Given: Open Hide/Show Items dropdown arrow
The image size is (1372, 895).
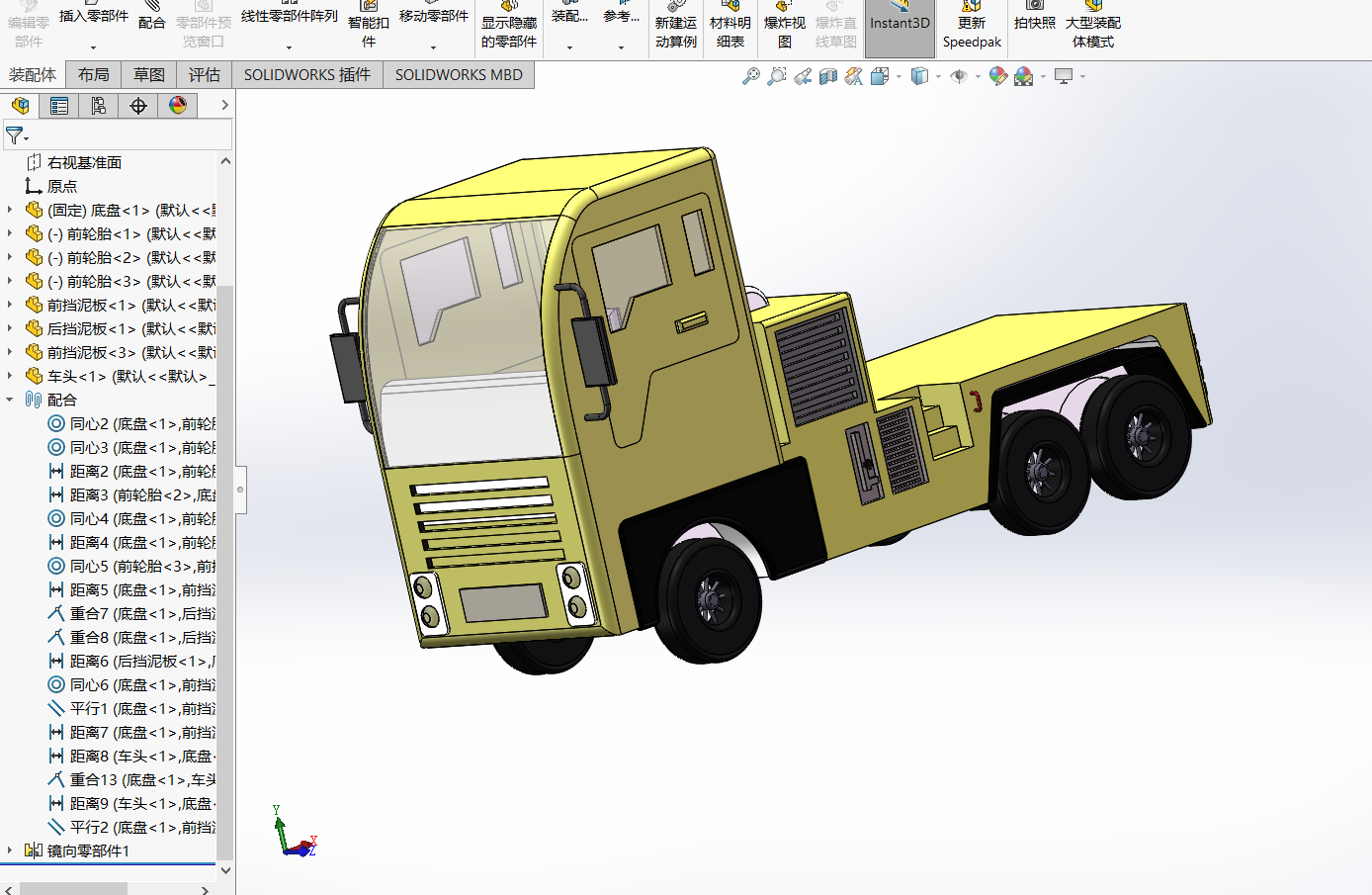Looking at the screenshot, I should (978, 76).
